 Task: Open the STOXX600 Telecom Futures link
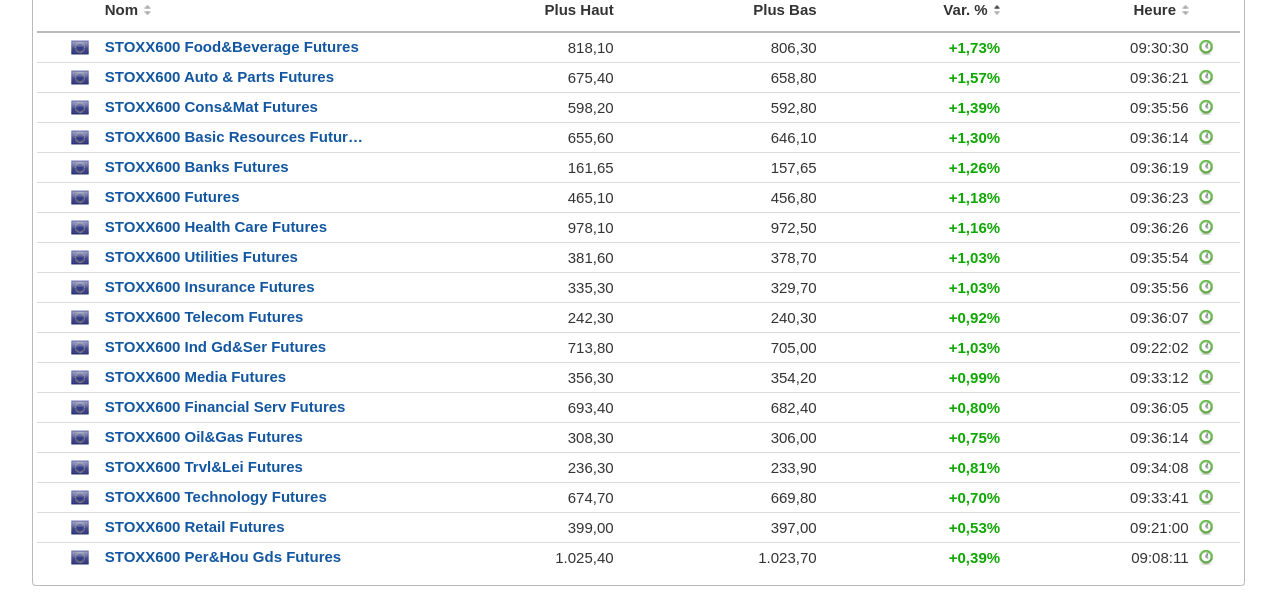pos(204,317)
